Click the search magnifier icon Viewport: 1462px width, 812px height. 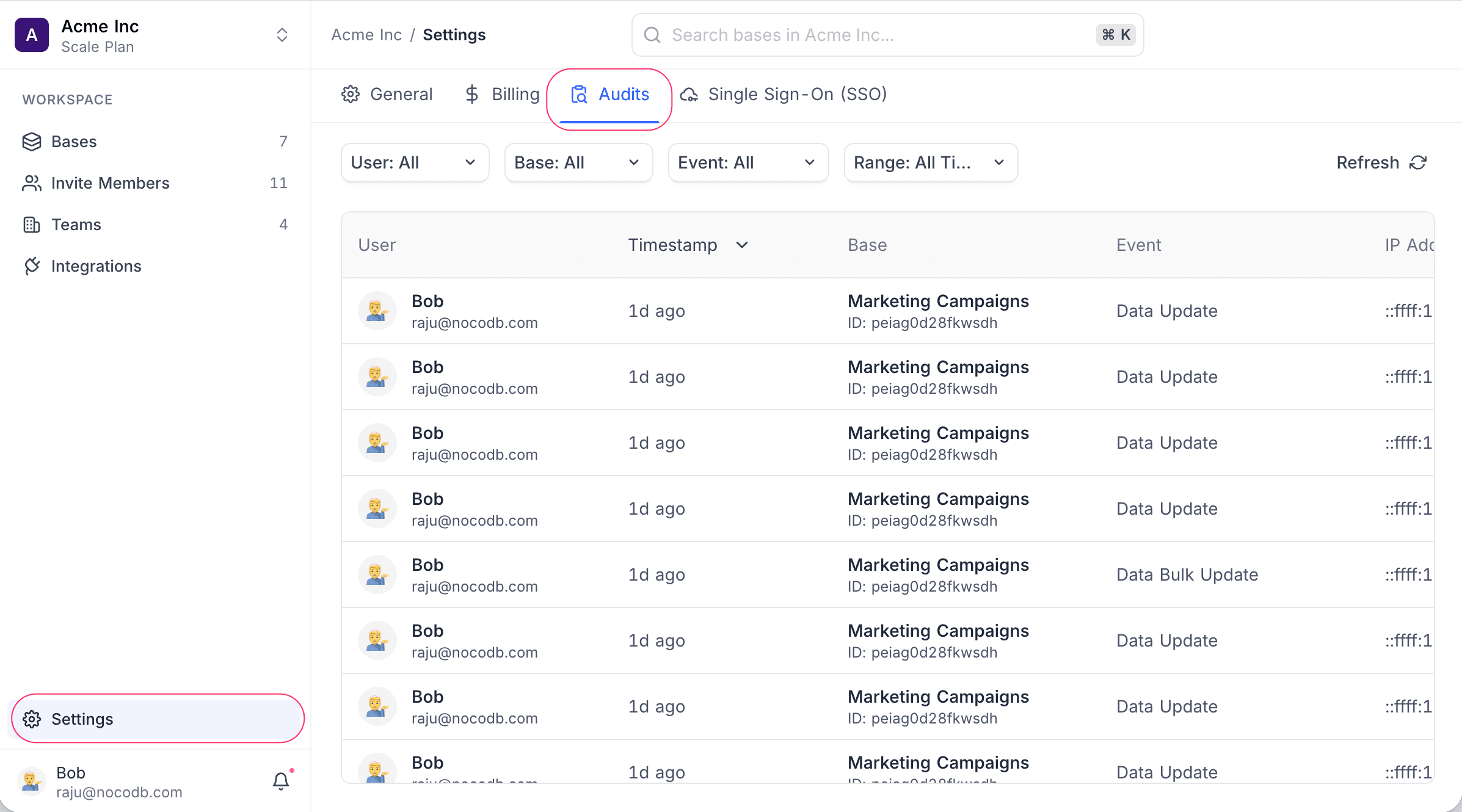[652, 35]
